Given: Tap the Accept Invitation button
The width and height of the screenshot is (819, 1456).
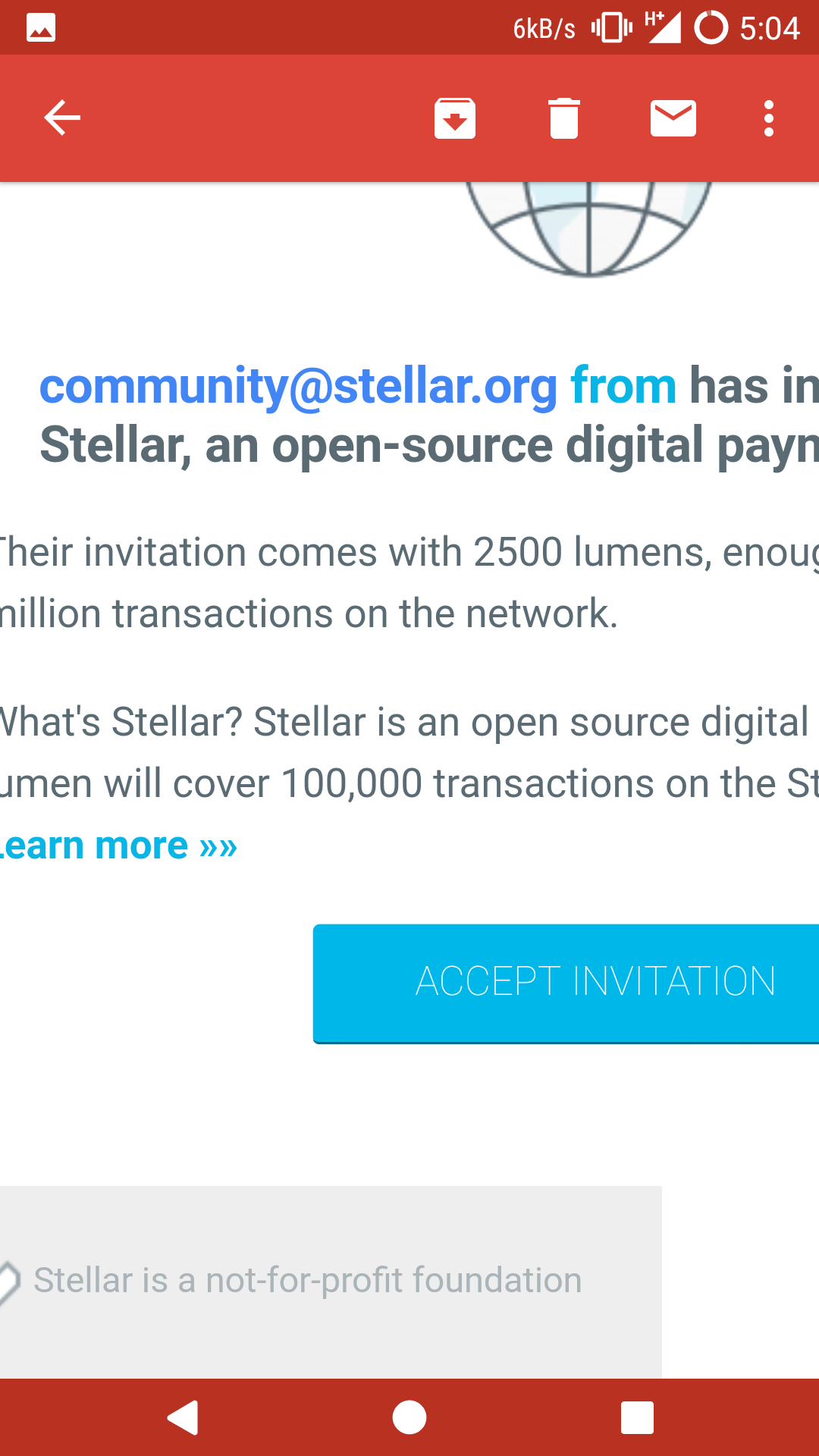Looking at the screenshot, I should click(x=566, y=983).
